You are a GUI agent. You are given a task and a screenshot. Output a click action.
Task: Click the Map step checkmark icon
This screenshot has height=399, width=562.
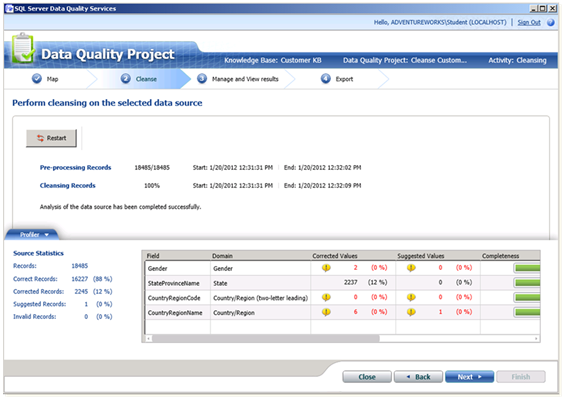(x=37, y=79)
